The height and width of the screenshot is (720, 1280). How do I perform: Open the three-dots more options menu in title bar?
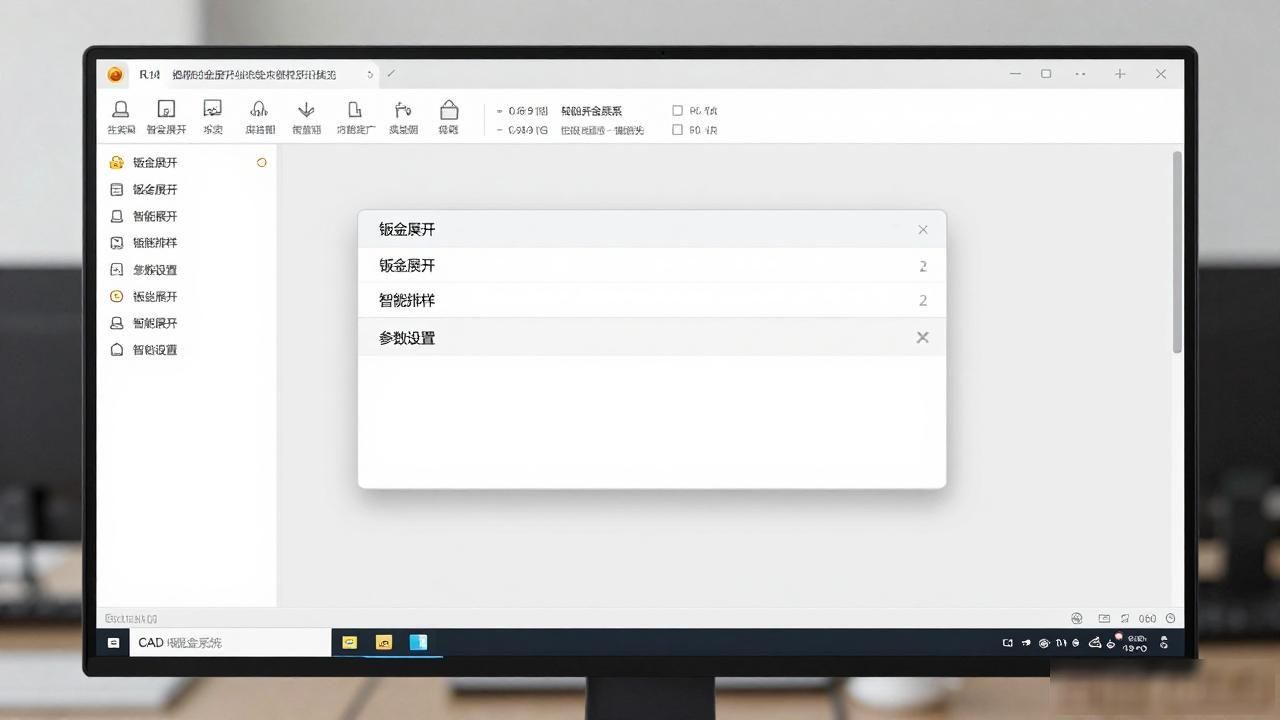click(1081, 74)
